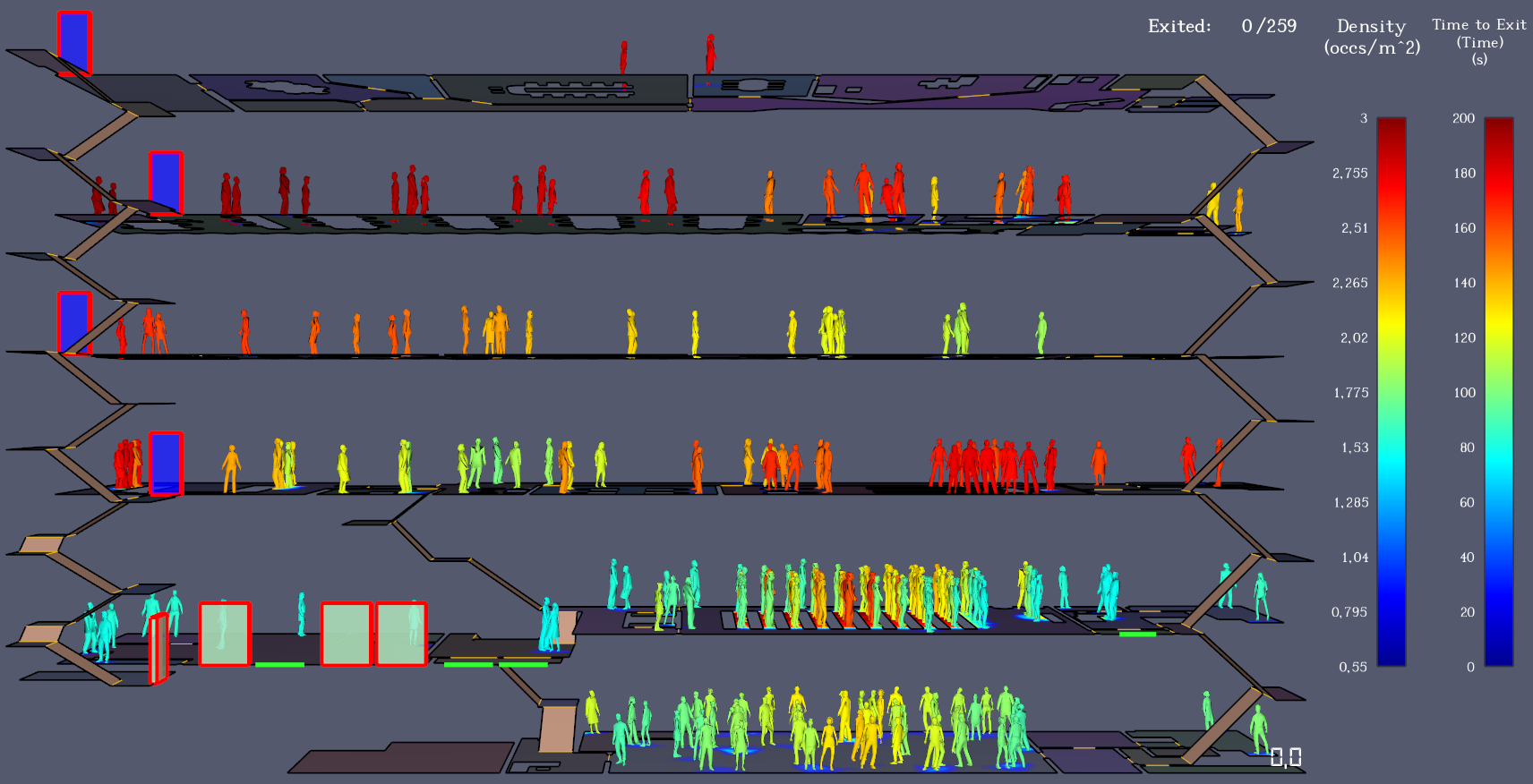Select the rightmost green exit door
Screen dimensions: 1533x784
(400, 634)
